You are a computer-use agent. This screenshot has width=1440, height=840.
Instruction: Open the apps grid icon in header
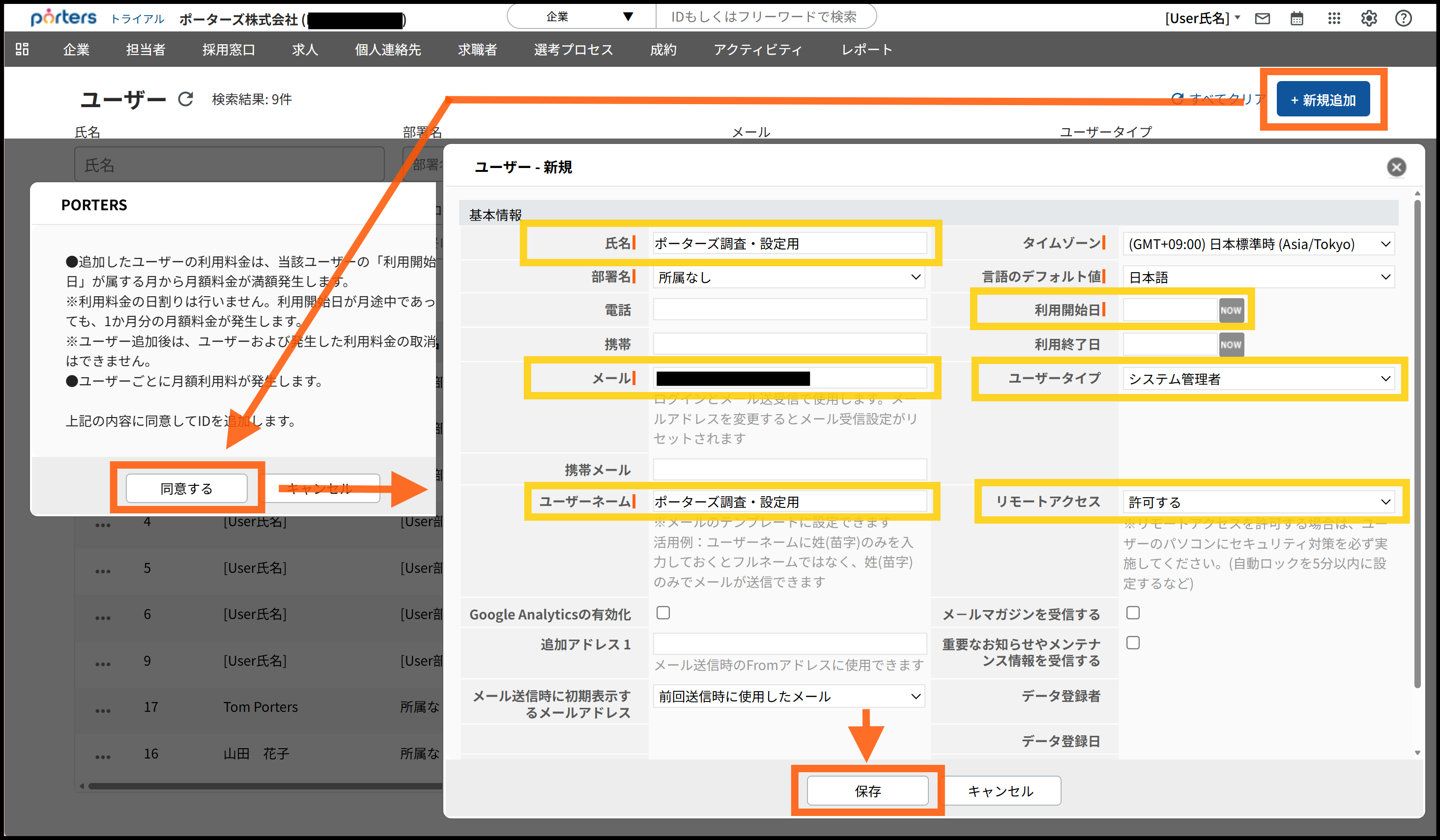point(1334,19)
